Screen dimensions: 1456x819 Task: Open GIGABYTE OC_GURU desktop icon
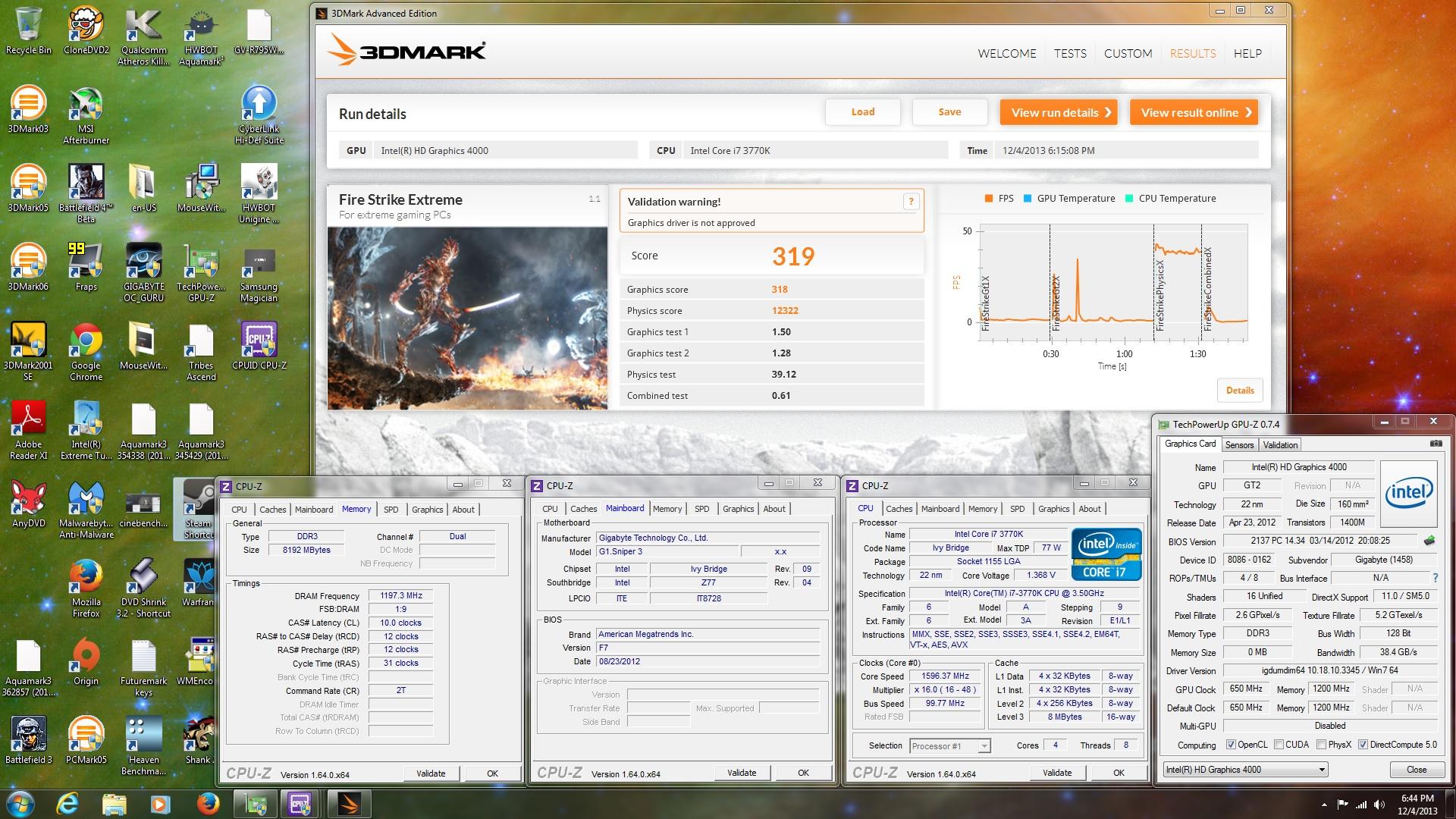[x=143, y=274]
